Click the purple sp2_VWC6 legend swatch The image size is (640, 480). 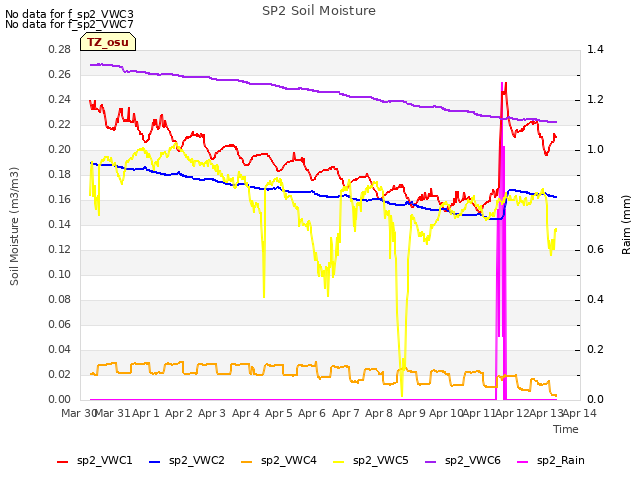pyautogui.click(x=431, y=462)
